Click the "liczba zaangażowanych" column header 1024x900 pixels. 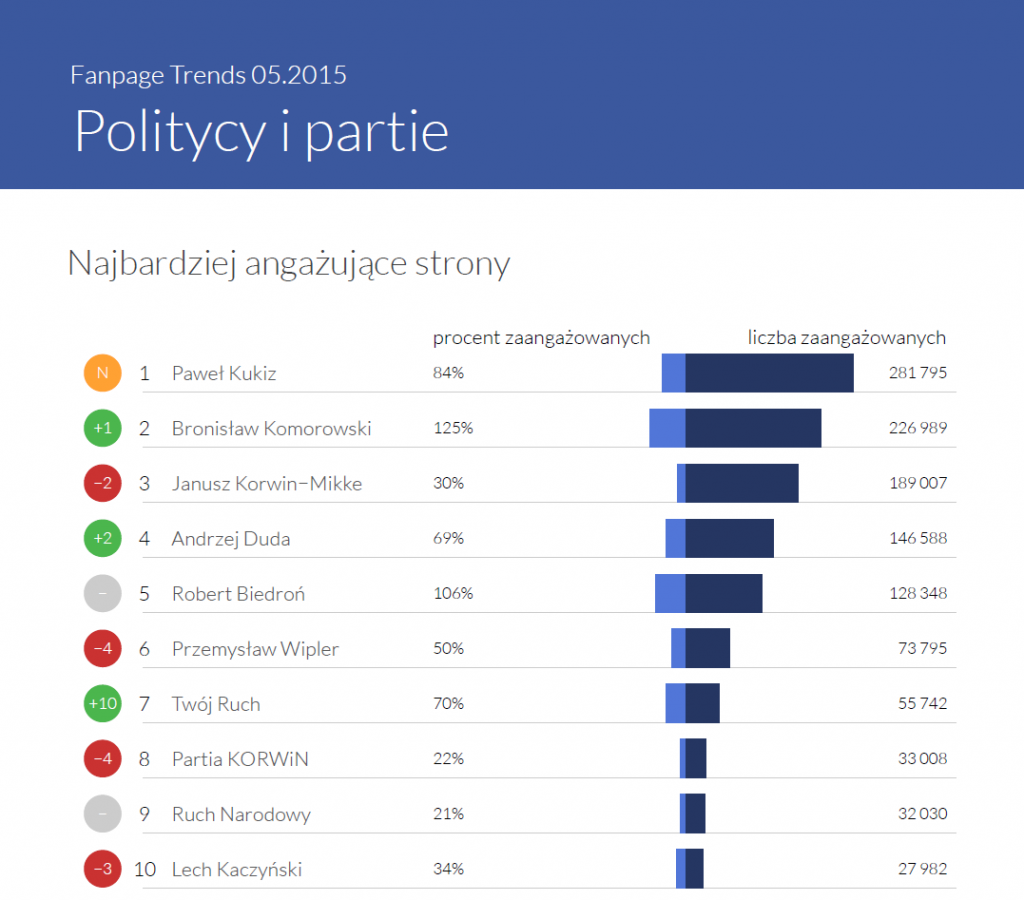click(846, 338)
